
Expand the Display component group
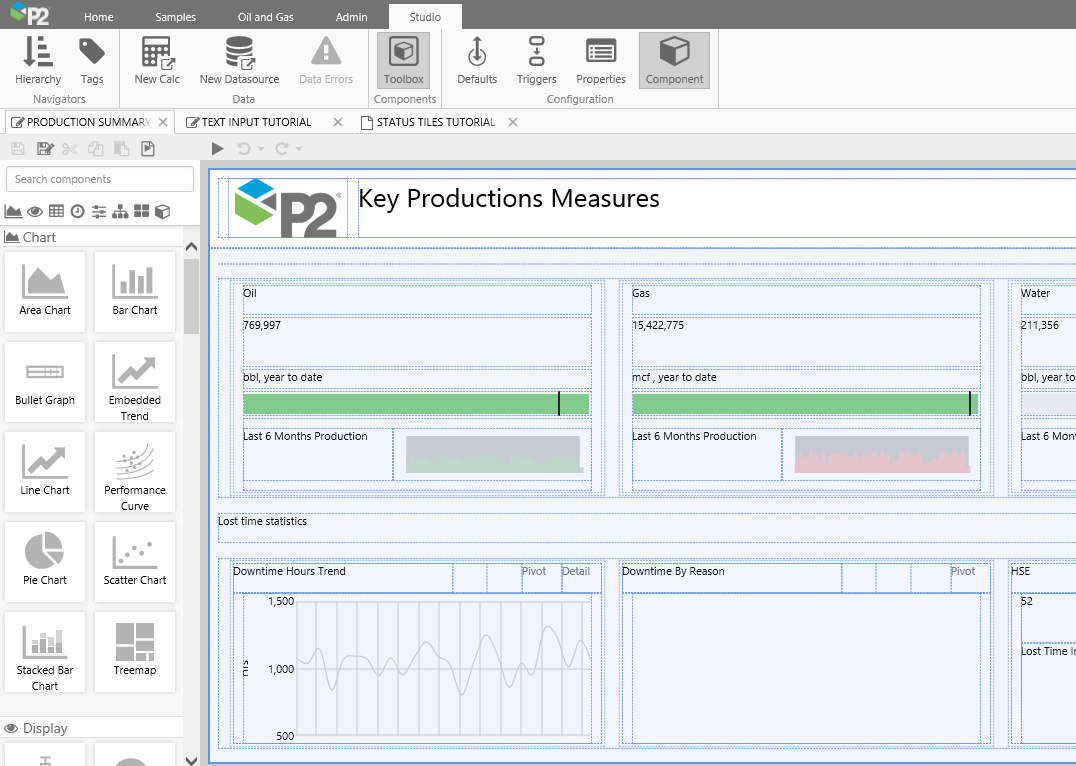(x=45, y=728)
